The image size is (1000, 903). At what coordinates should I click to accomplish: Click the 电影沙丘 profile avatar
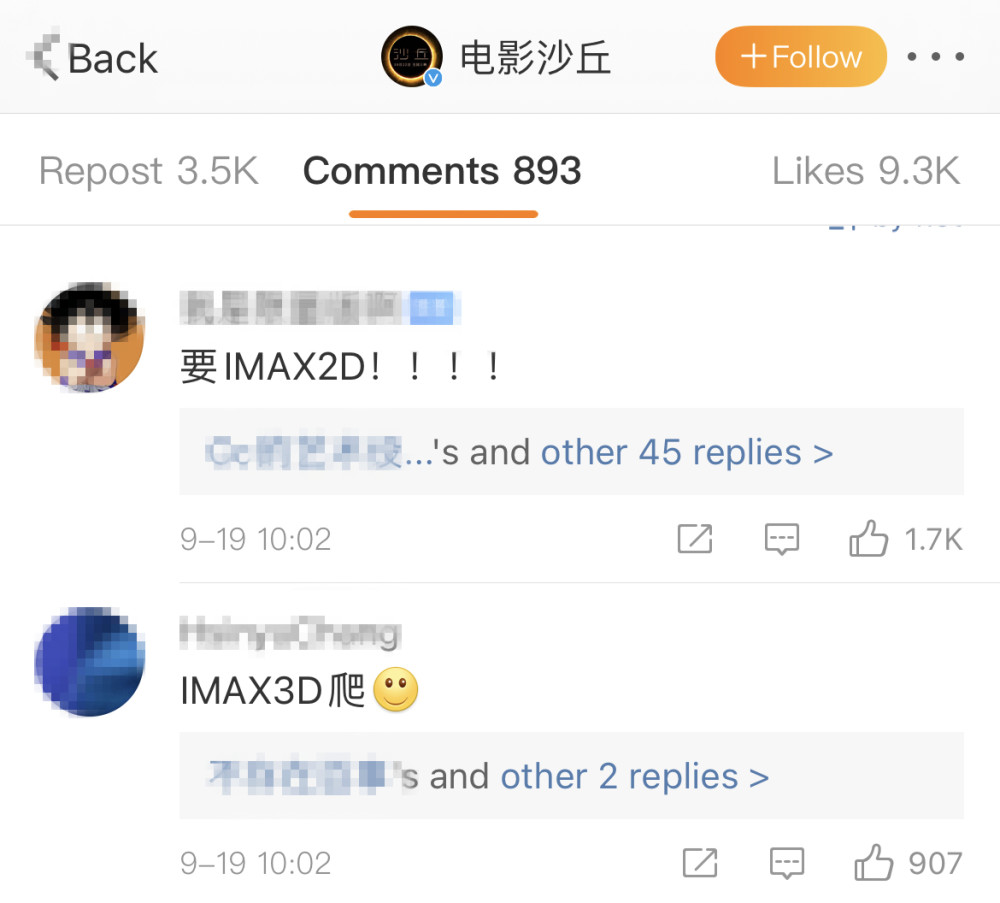point(412,57)
